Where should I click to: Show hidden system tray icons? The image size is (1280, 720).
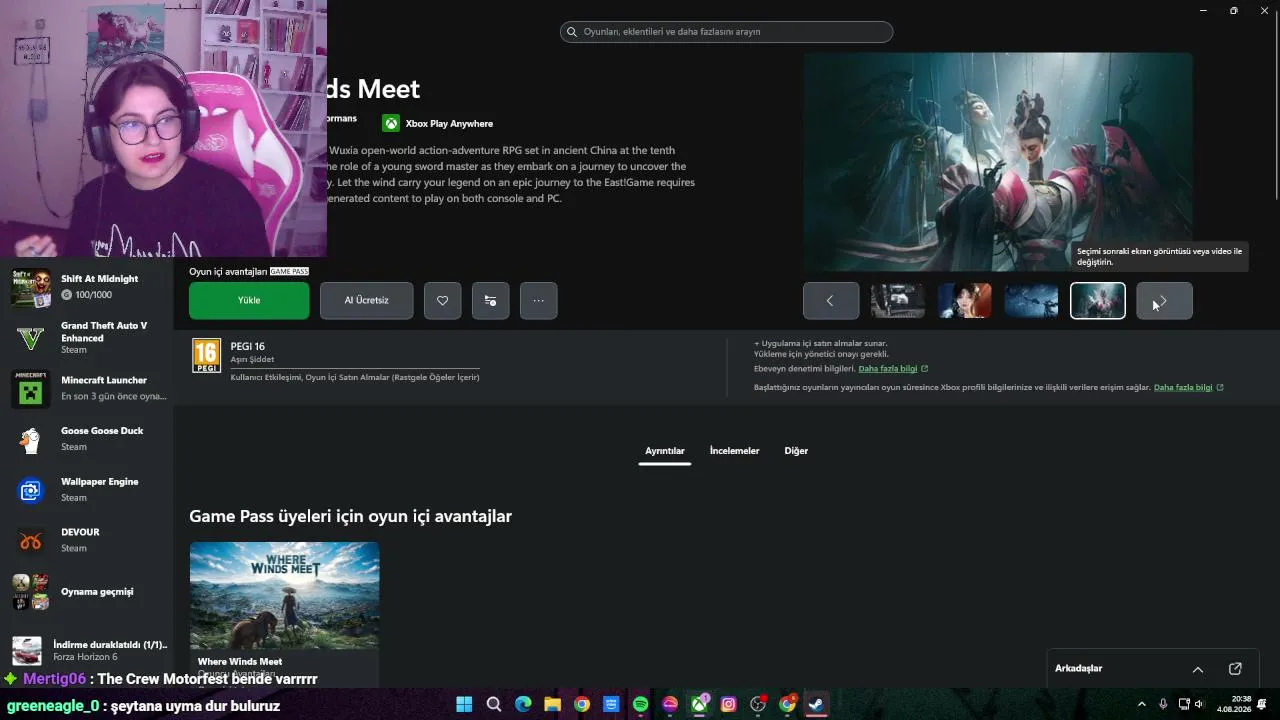pos(1142,704)
